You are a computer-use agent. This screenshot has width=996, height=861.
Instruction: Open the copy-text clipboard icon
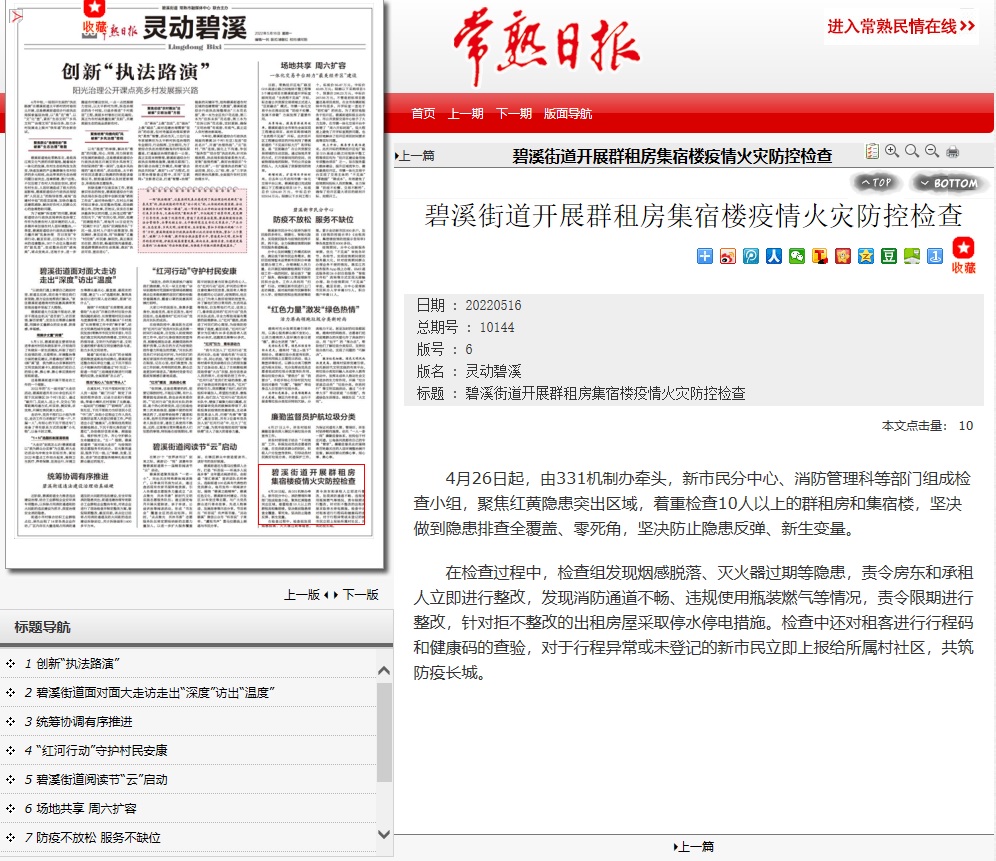click(x=872, y=151)
